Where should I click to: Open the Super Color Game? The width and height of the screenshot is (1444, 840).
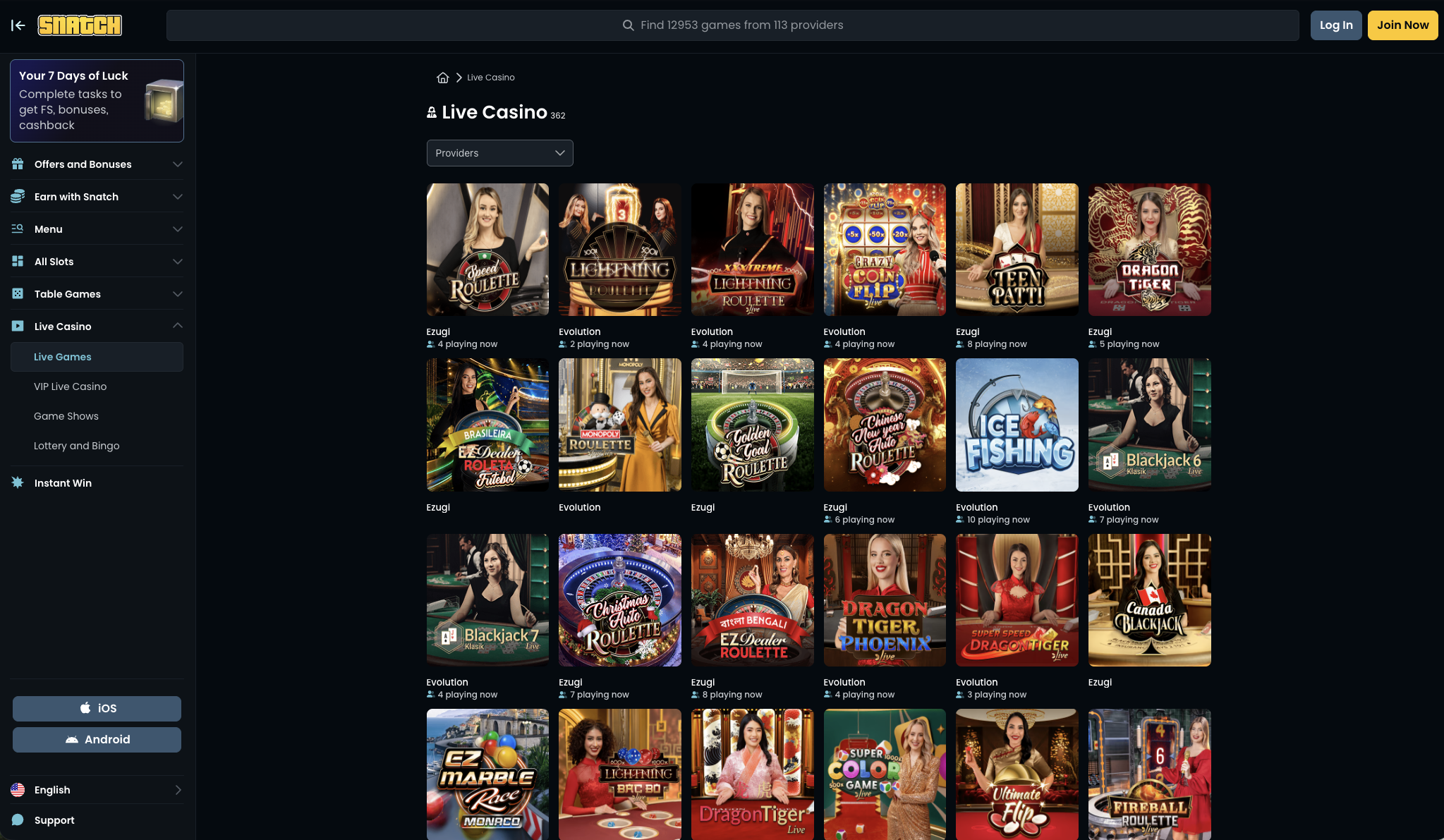885,774
